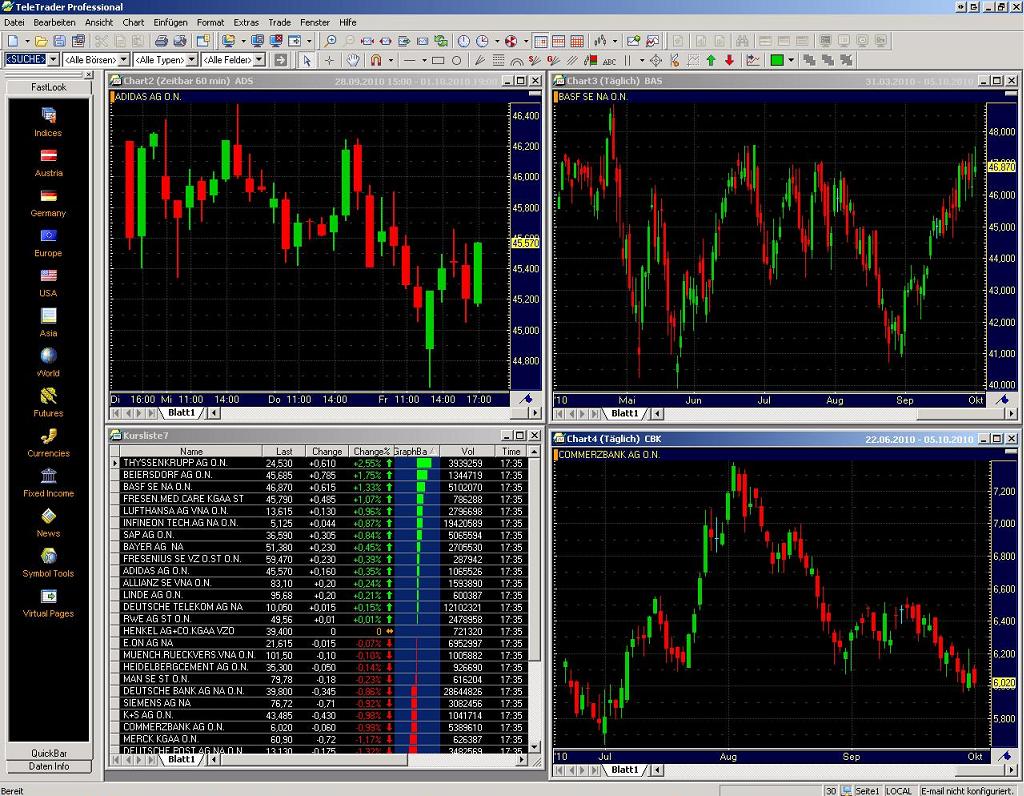
Task: Open the Einfügen menu
Action: [170, 22]
